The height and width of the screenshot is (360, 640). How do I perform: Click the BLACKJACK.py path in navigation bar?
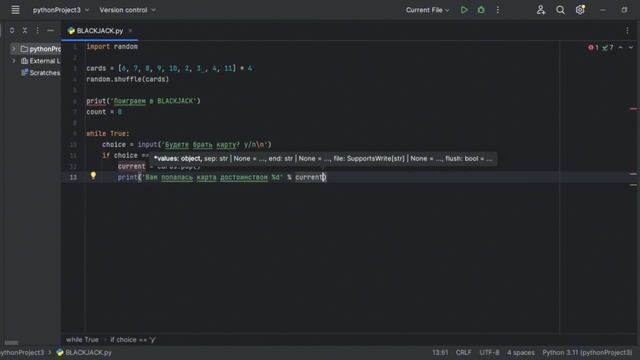pyautogui.click(x=84, y=353)
